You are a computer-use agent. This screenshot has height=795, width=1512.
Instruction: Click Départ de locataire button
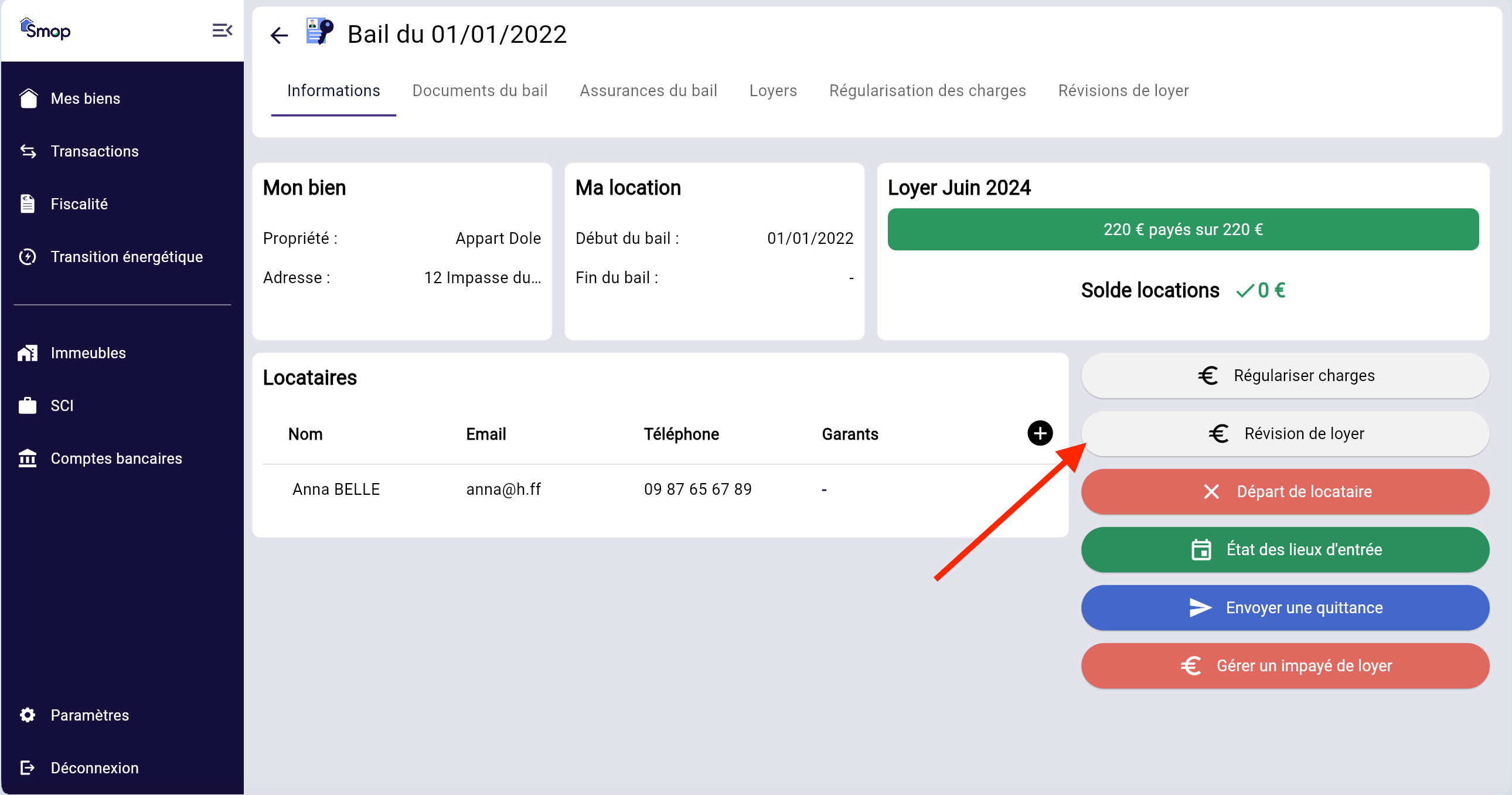(x=1284, y=491)
